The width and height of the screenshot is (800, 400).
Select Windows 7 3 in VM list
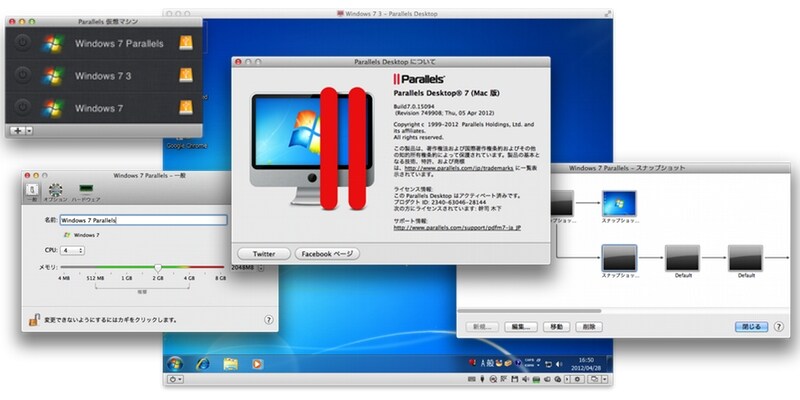pos(104,76)
